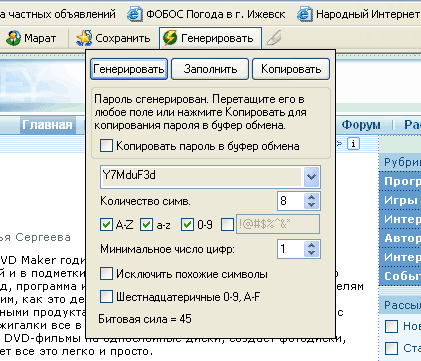Enable Исключить похожие символы checkbox
Screen dimensions: 421x361
[x=106, y=274]
